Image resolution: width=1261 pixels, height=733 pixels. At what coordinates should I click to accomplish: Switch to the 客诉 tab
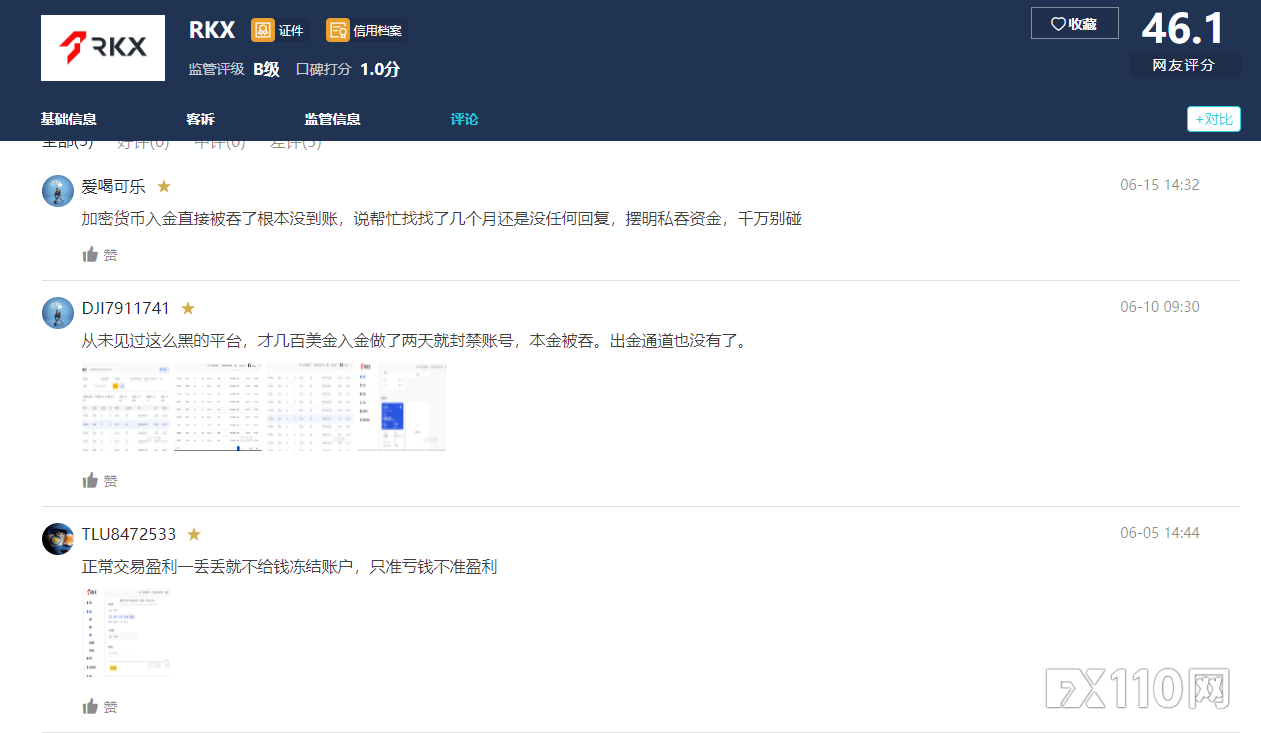(x=200, y=119)
